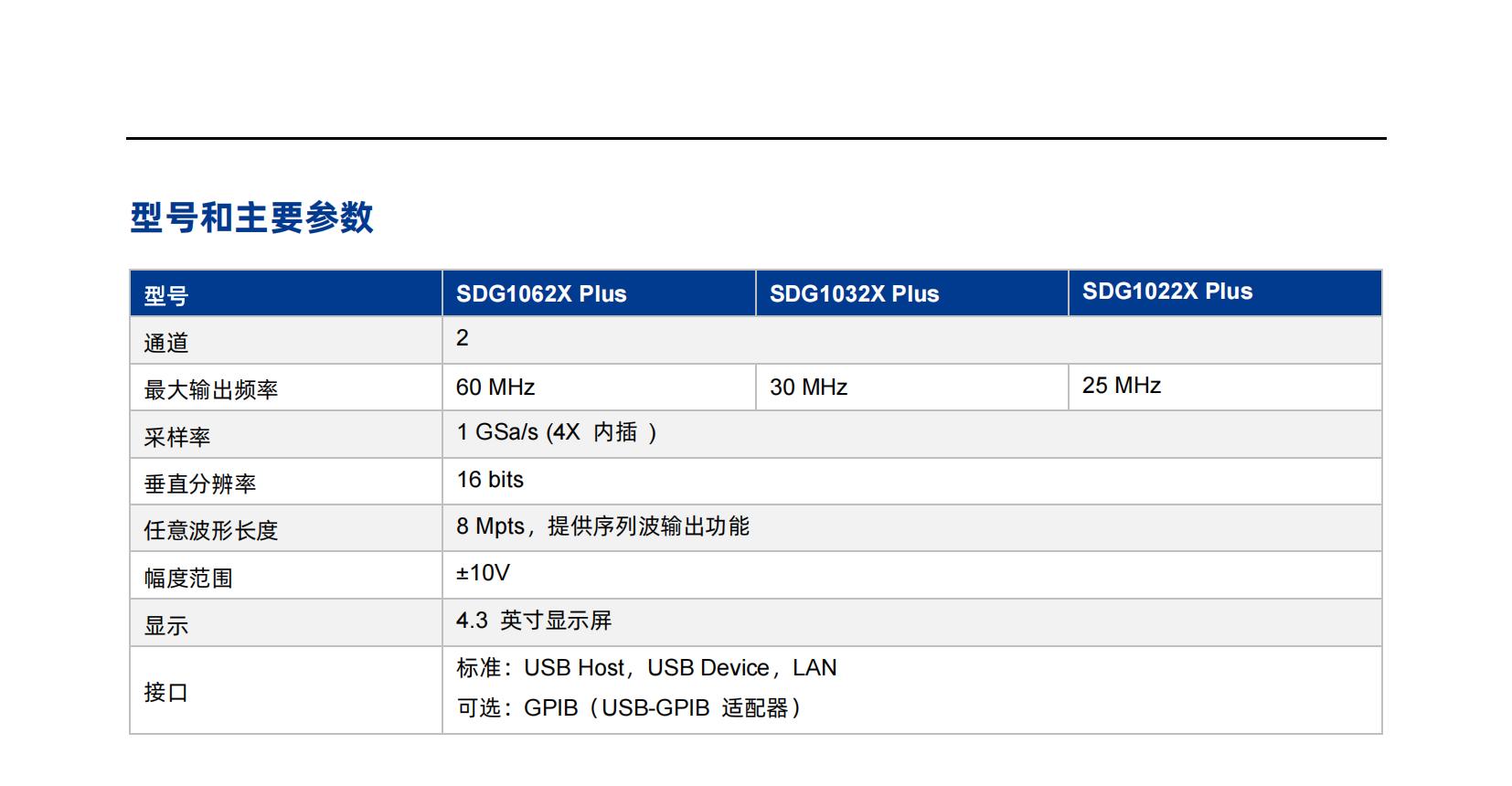Click the 16 bits resolution value
This screenshot has height=786, width=1512.
(490, 480)
